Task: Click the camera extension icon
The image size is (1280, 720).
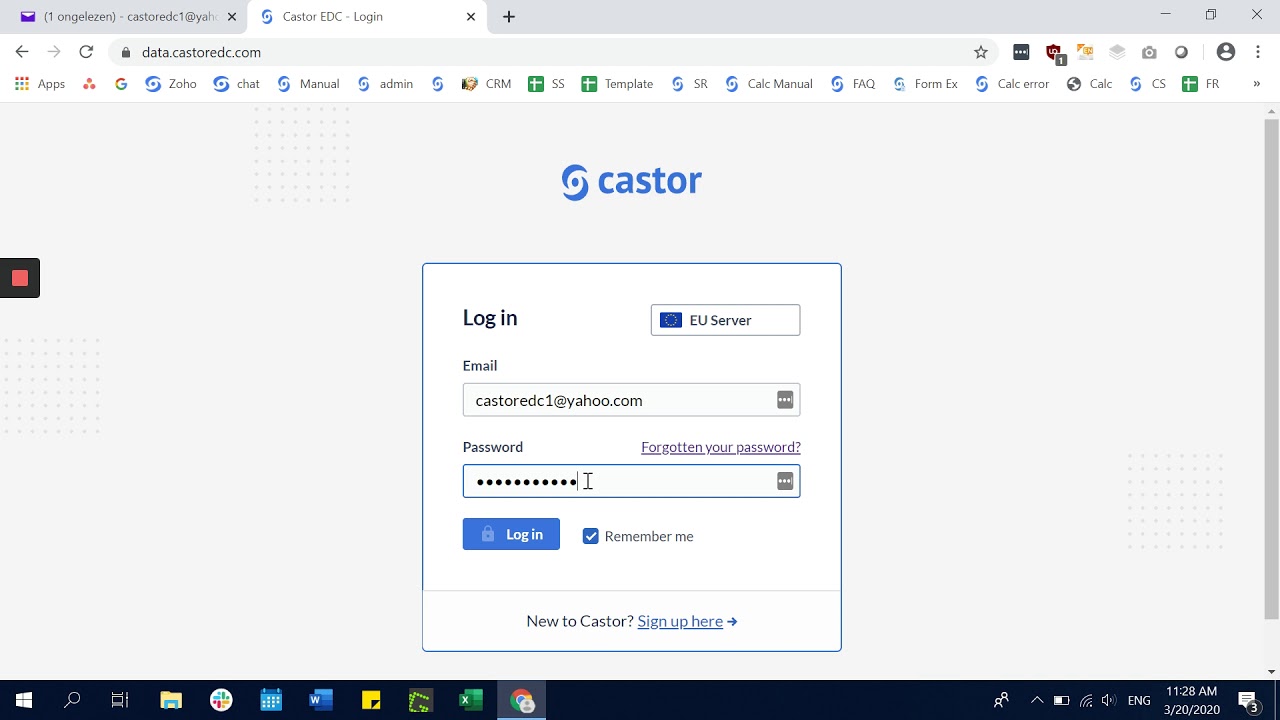Action: coord(1149,52)
